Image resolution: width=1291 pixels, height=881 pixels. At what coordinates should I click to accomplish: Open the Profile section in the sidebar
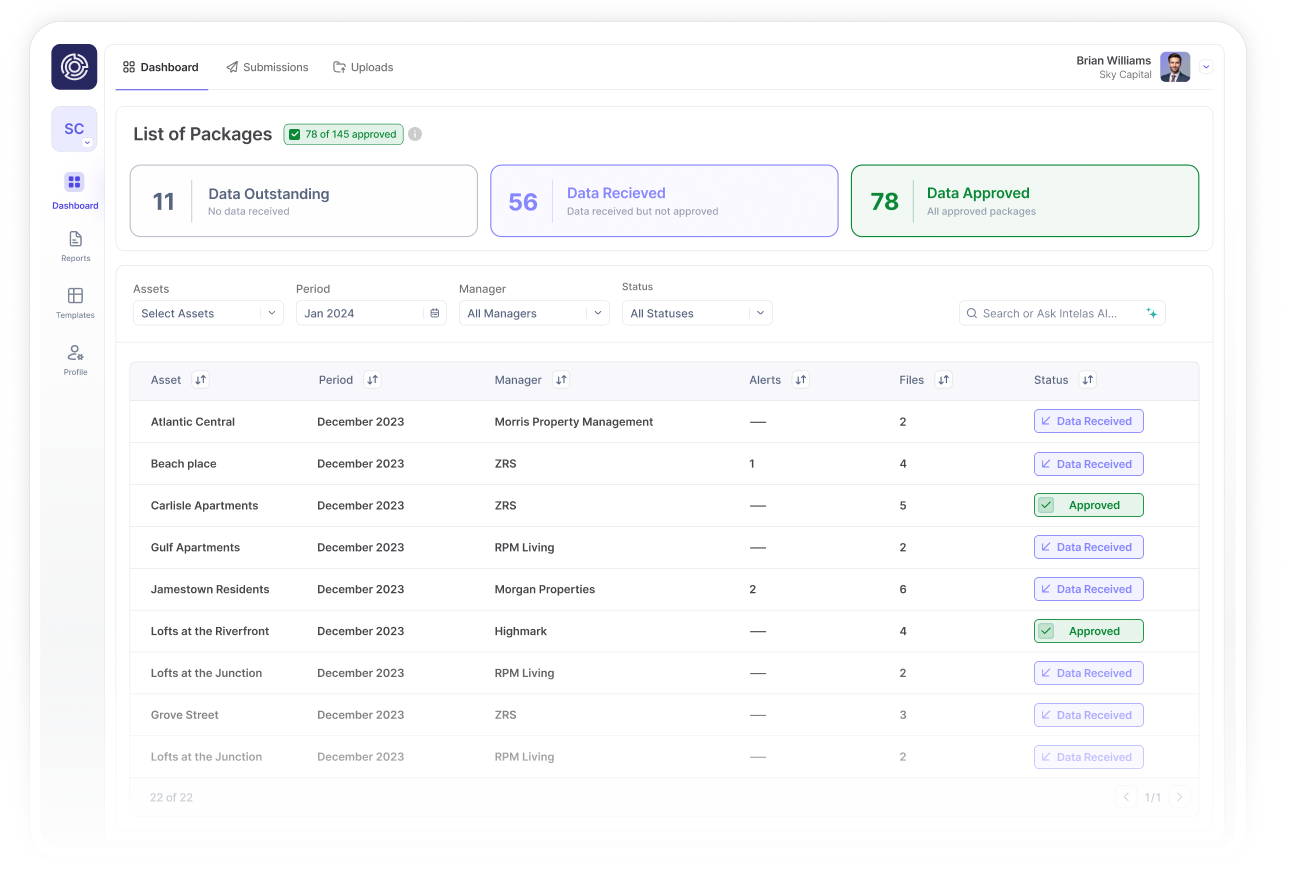(x=74, y=354)
